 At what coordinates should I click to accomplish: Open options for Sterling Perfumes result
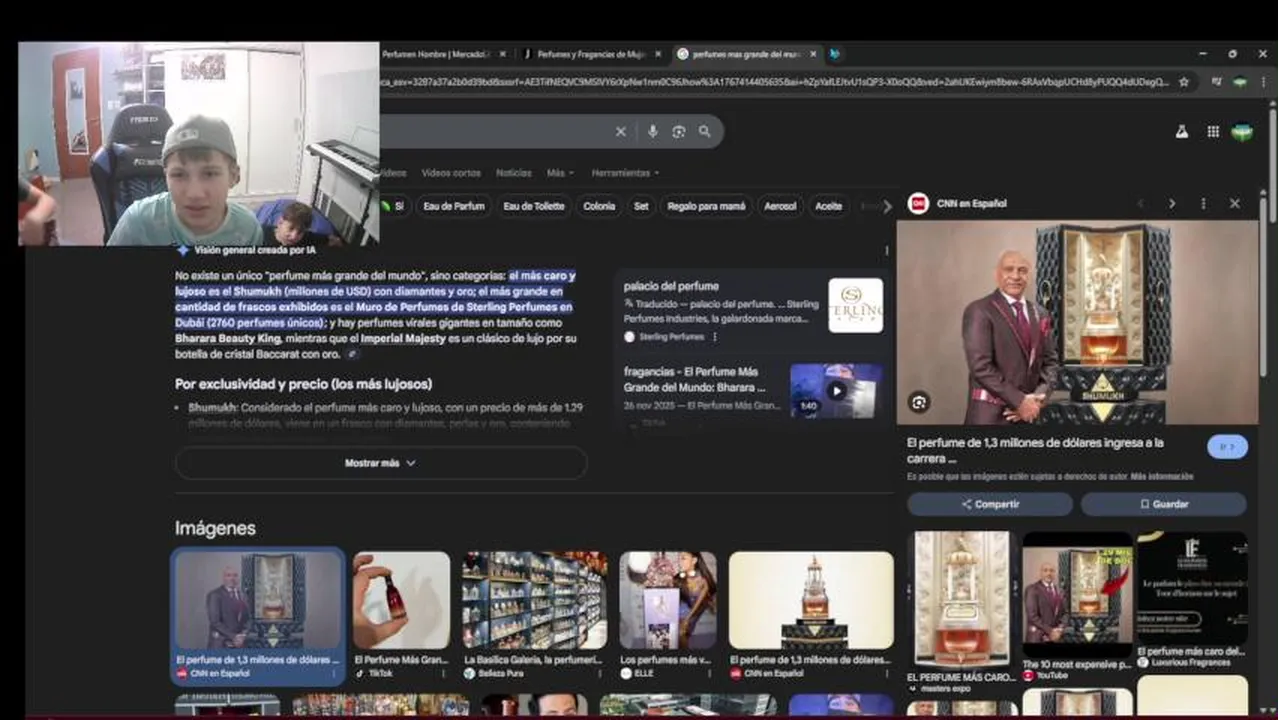[x=714, y=337]
